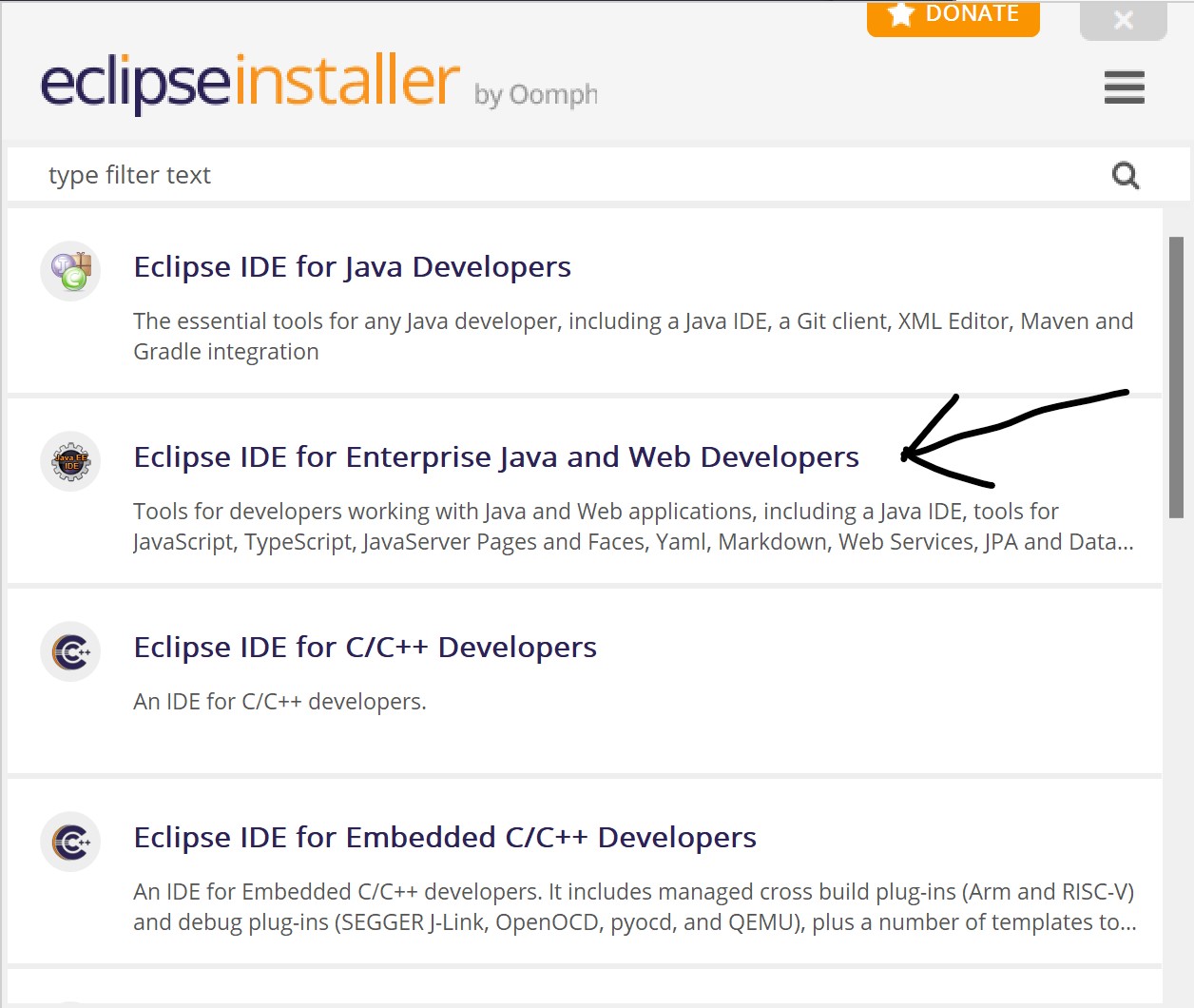Viewport: 1194px width, 1008px height.
Task: Click the vertical scrollbar thumb
Action: click(1176, 377)
